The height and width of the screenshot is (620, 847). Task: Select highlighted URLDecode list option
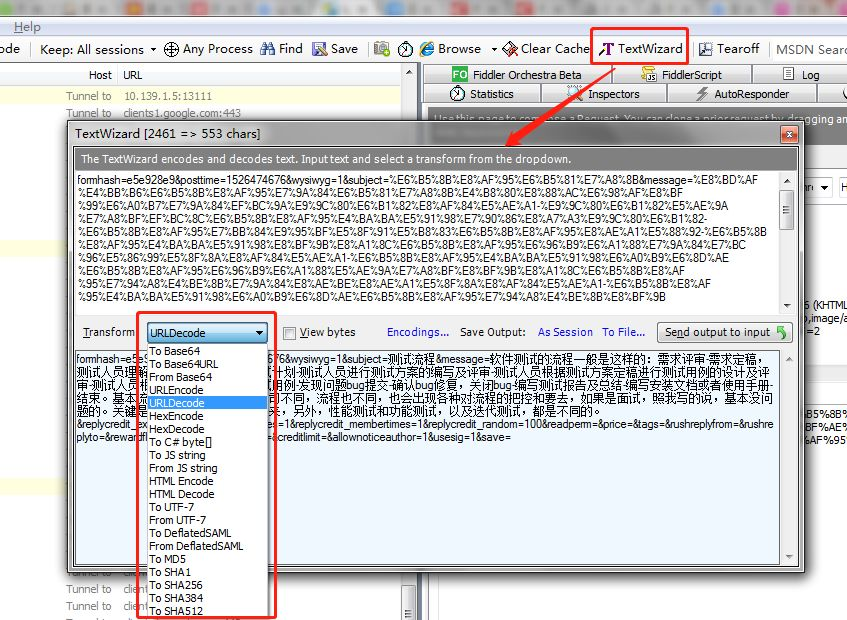207,403
